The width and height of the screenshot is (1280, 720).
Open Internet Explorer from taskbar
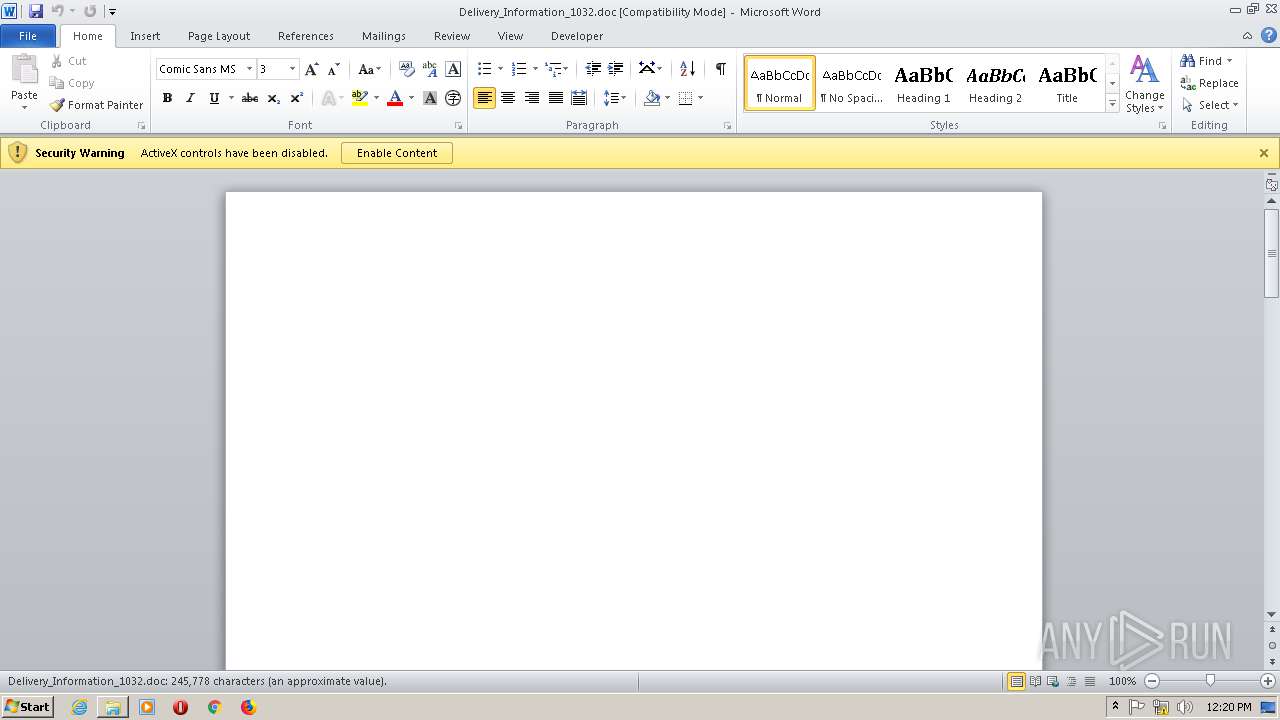79,707
